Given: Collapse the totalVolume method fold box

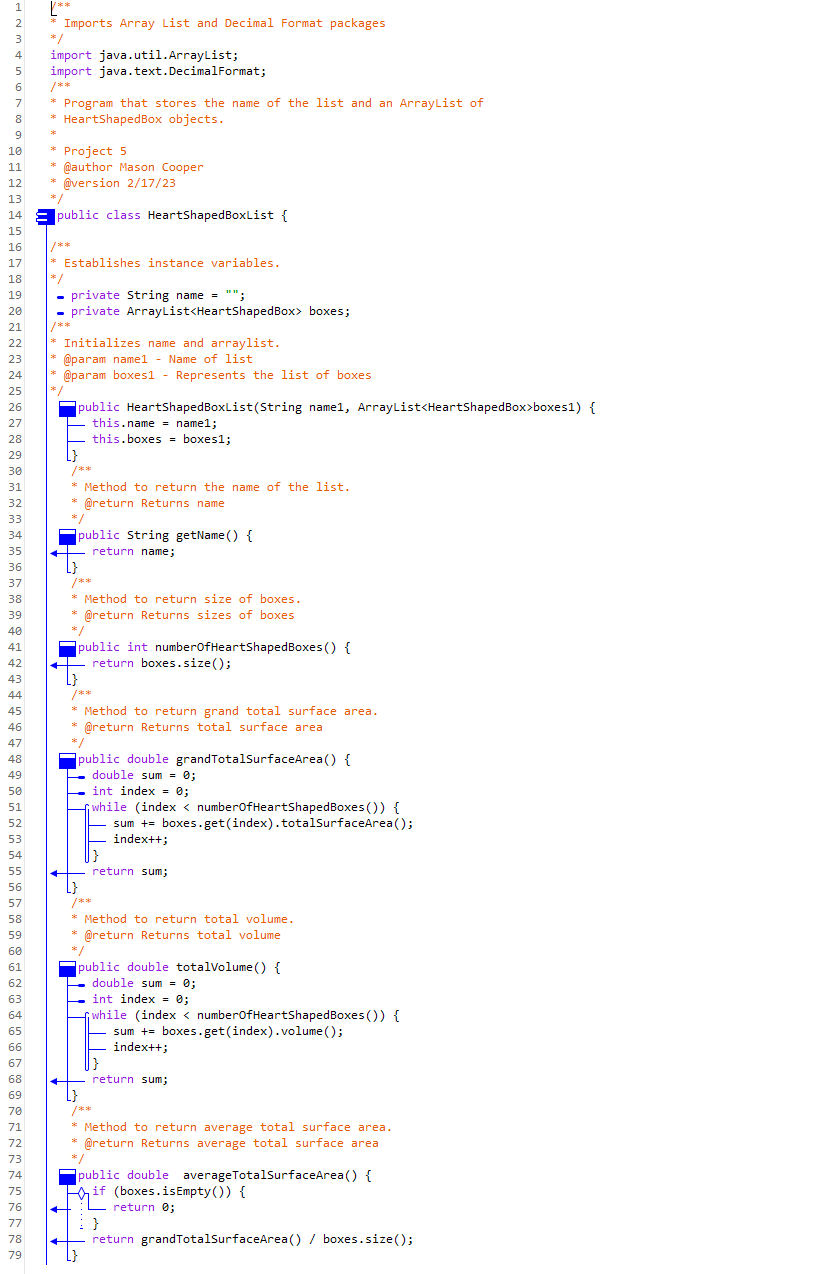Looking at the screenshot, I should tap(68, 968).
